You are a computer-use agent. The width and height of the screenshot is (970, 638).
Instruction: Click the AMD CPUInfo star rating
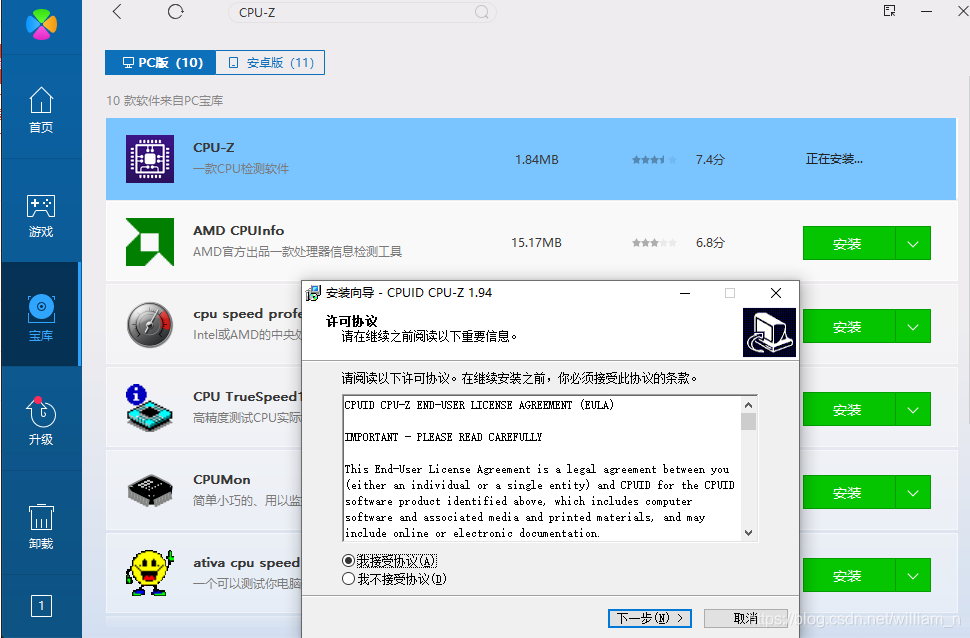coord(654,243)
